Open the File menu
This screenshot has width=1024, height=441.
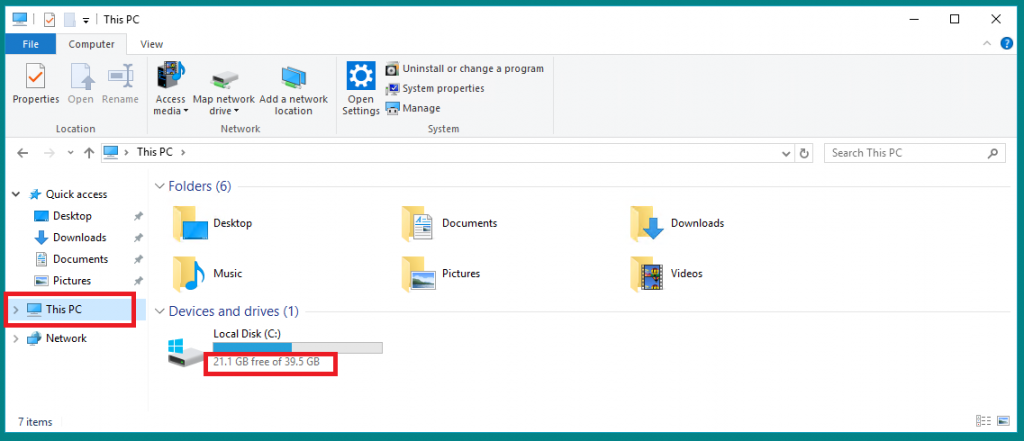pos(30,44)
